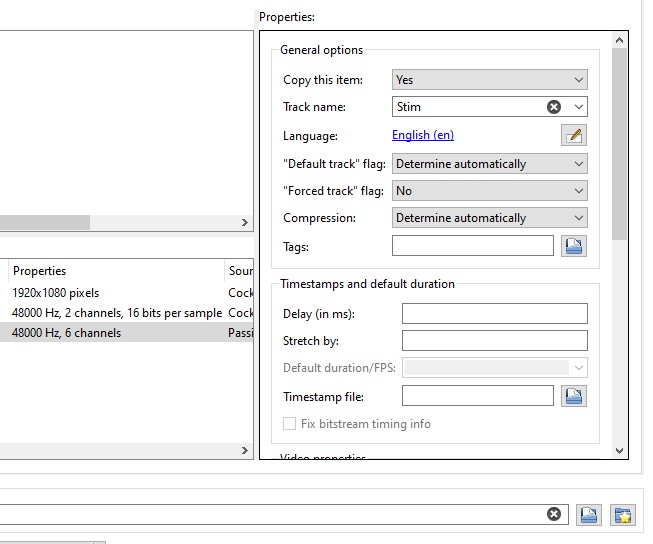Clear the destination file field
This screenshot has width=653, height=544.
[553, 514]
